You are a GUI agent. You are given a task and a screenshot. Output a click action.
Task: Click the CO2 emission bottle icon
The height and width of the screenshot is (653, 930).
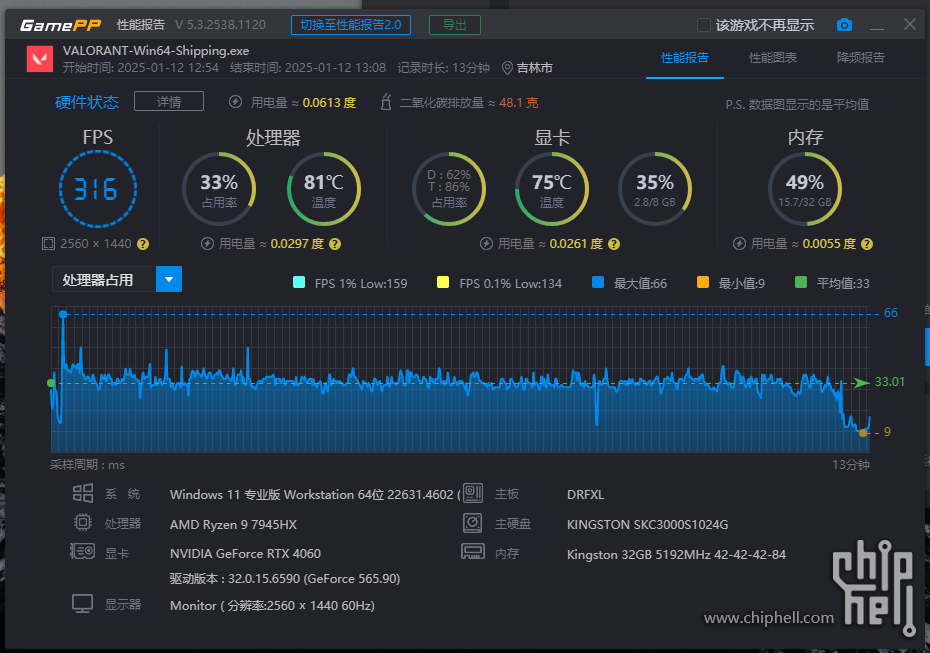click(386, 102)
